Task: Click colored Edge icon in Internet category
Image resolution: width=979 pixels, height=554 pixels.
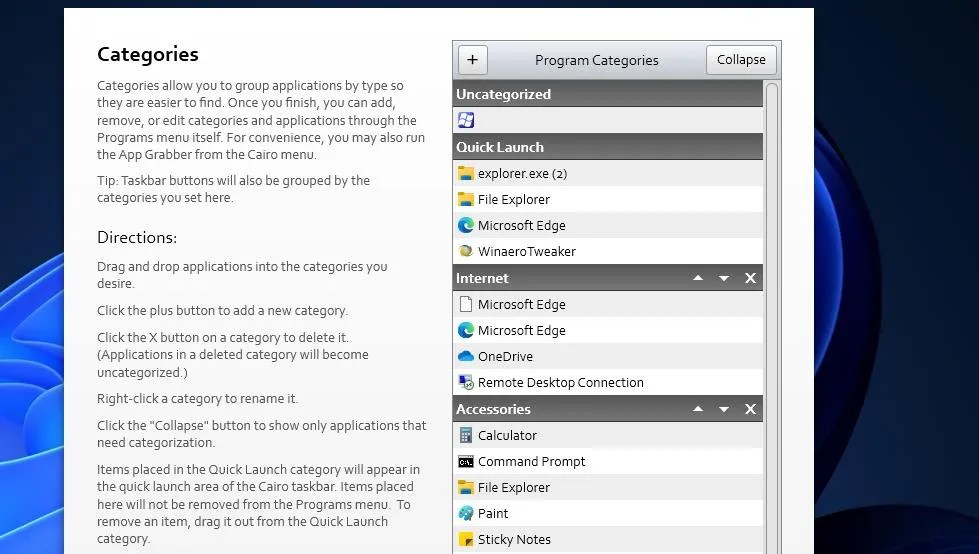Action: point(466,330)
